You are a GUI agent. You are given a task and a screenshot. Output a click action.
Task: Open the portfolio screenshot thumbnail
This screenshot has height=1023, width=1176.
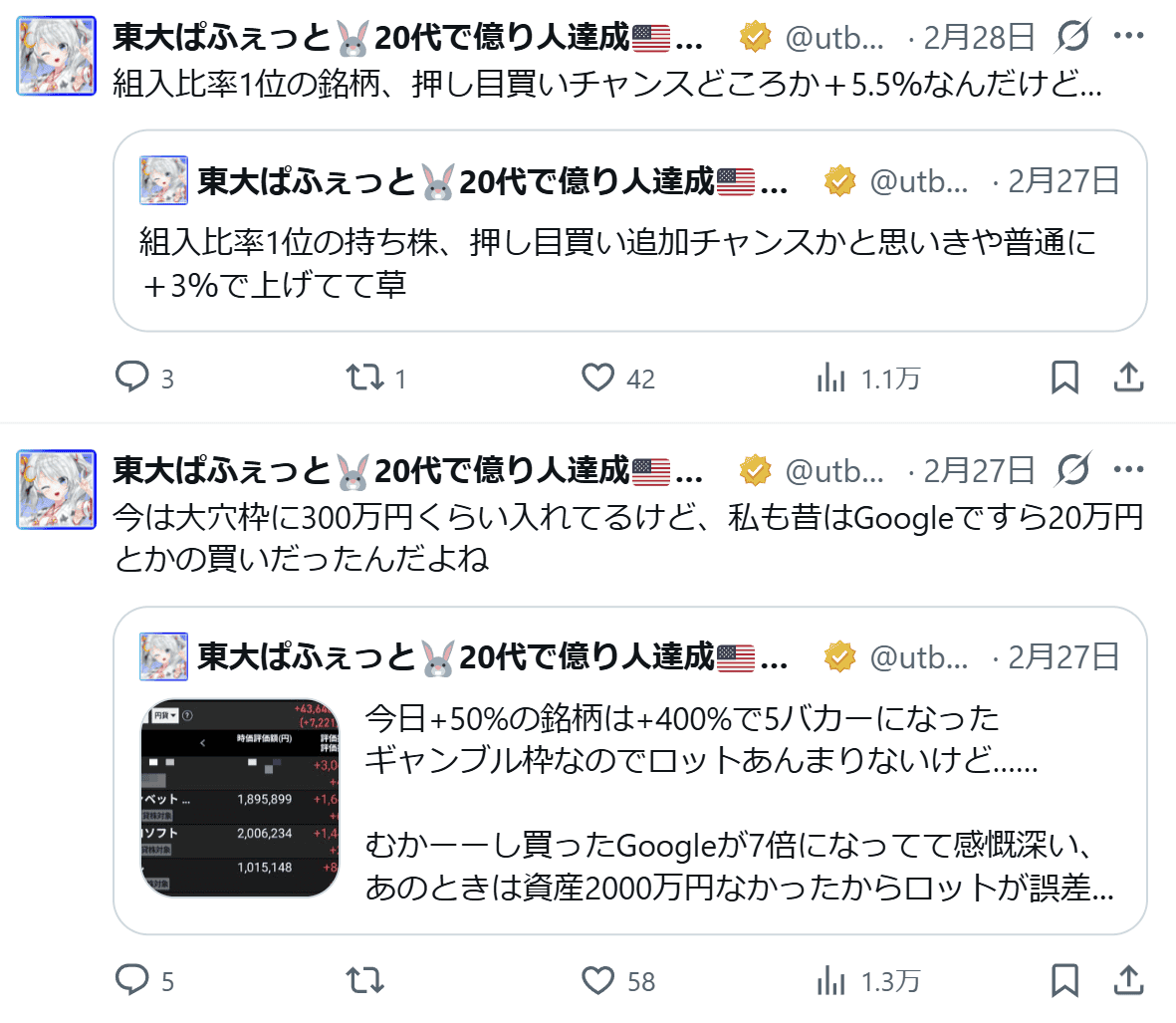pyautogui.click(x=240, y=798)
